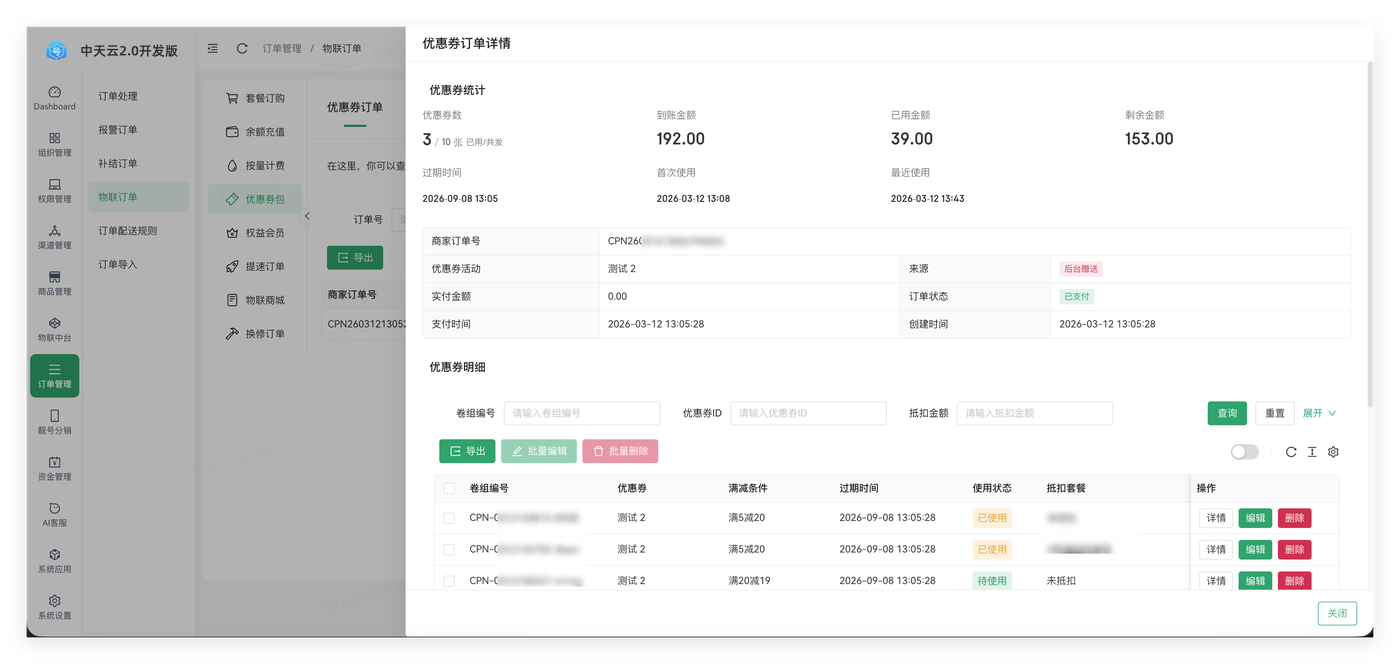
Task: Open AI客服 sidebar item
Action: click(54, 514)
